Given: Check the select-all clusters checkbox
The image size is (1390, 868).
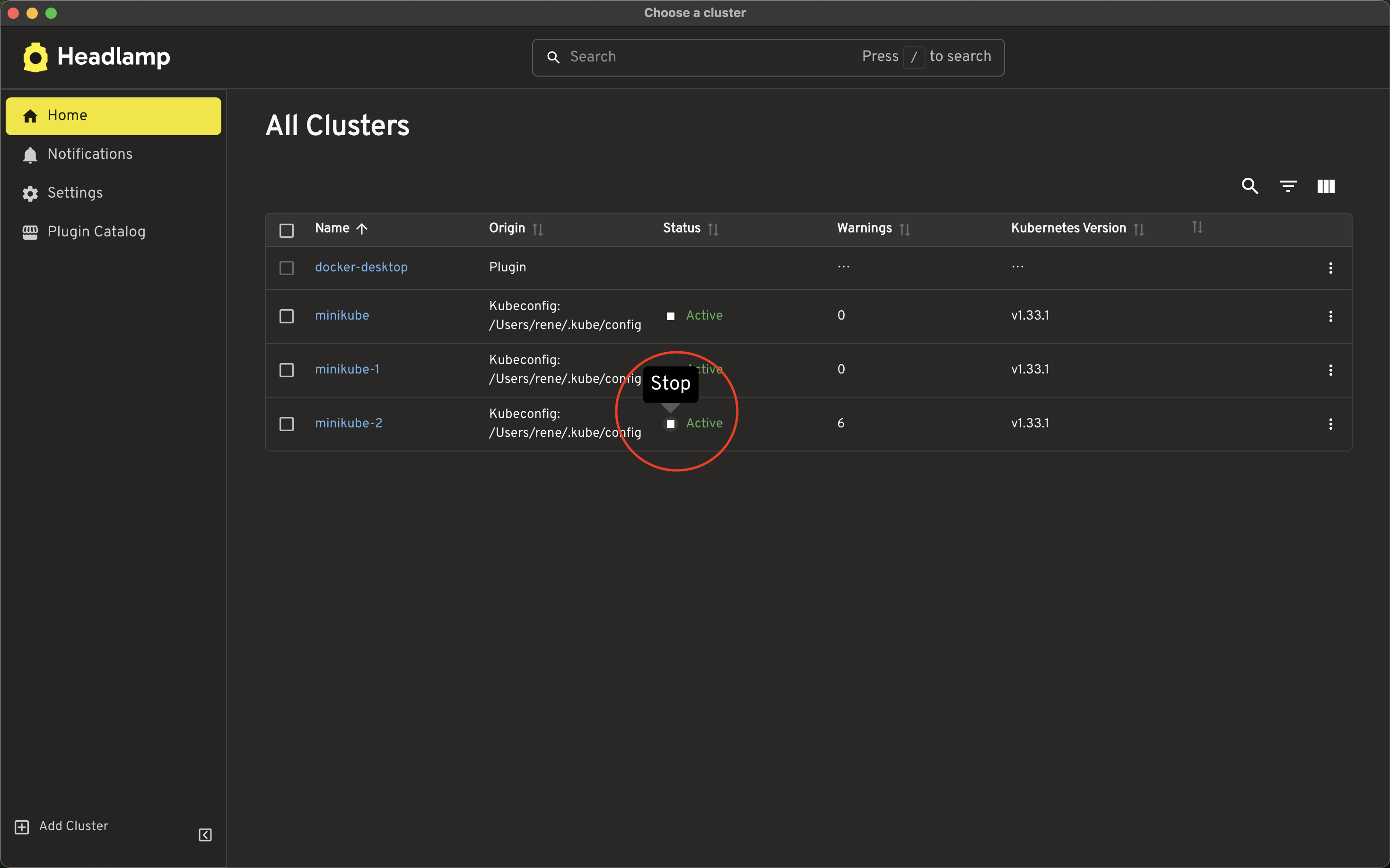Looking at the screenshot, I should pyautogui.click(x=287, y=230).
